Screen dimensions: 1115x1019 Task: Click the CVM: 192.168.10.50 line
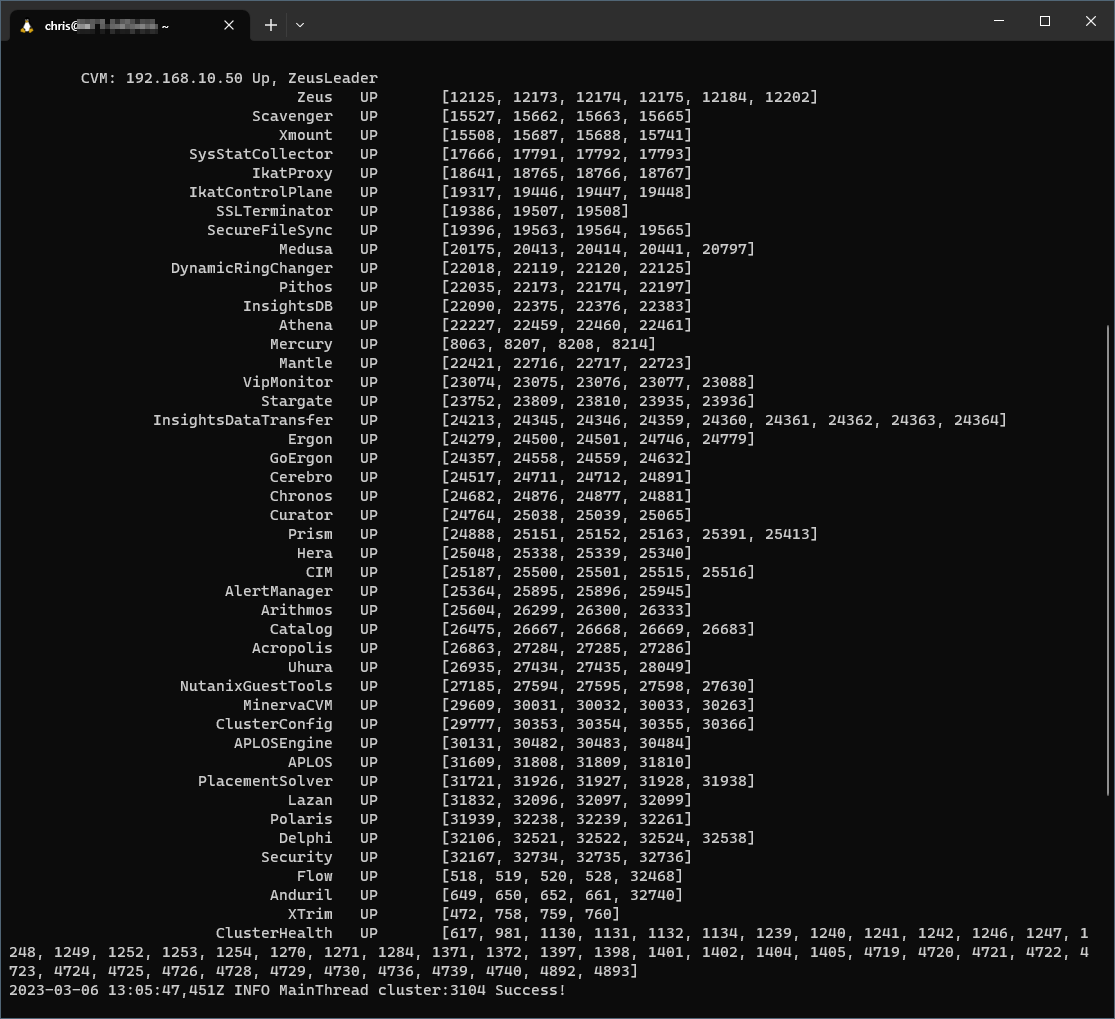pyautogui.click(x=229, y=78)
